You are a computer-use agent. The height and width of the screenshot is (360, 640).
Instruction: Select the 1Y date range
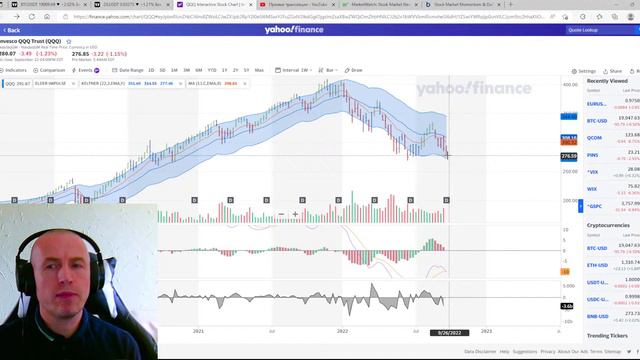(x=224, y=70)
